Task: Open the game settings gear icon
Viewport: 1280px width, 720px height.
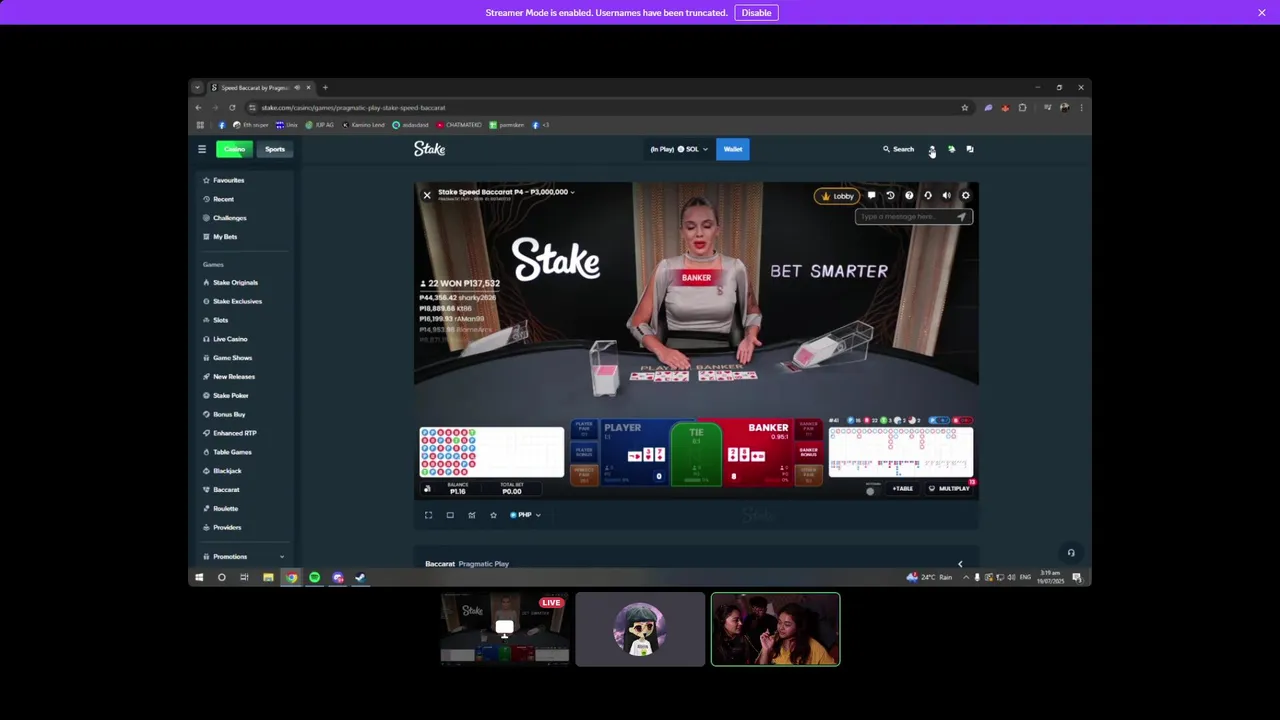Action: coord(966,196)
